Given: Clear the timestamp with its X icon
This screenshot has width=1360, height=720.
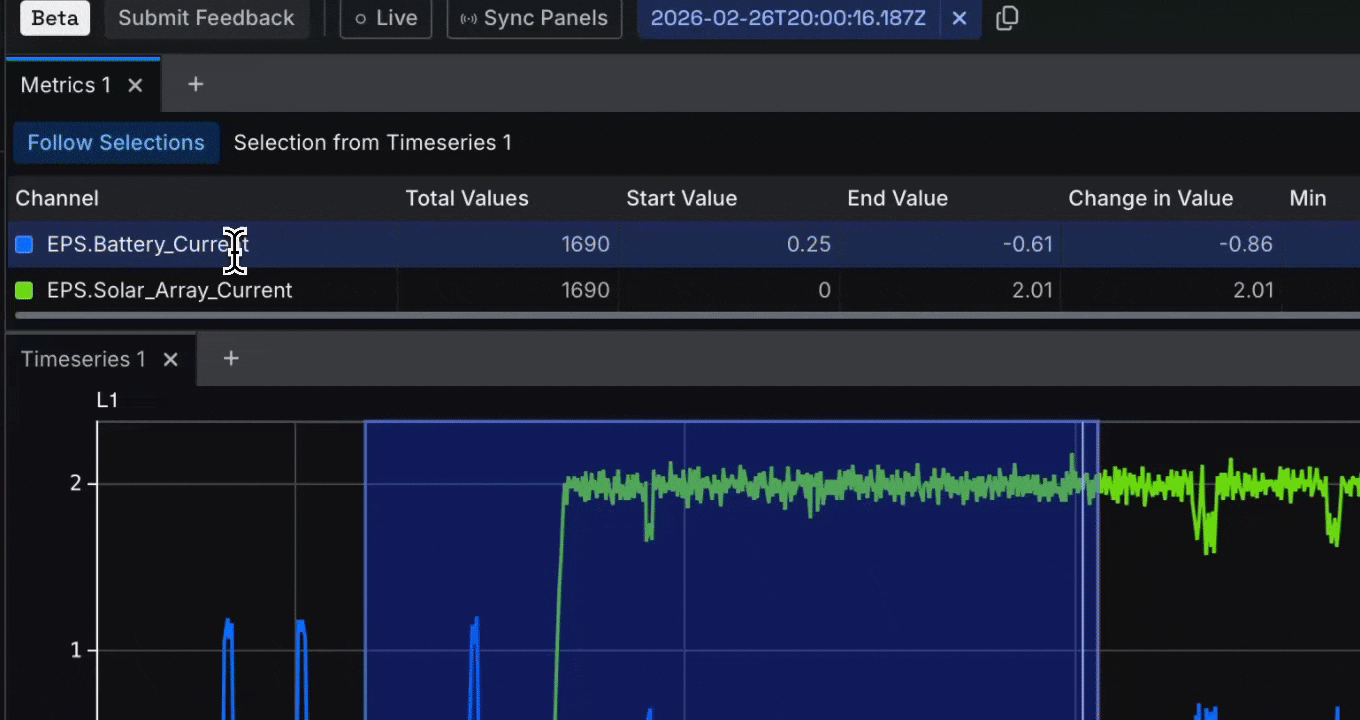Looking at the screenshot, I should click(x=959, y=18).
